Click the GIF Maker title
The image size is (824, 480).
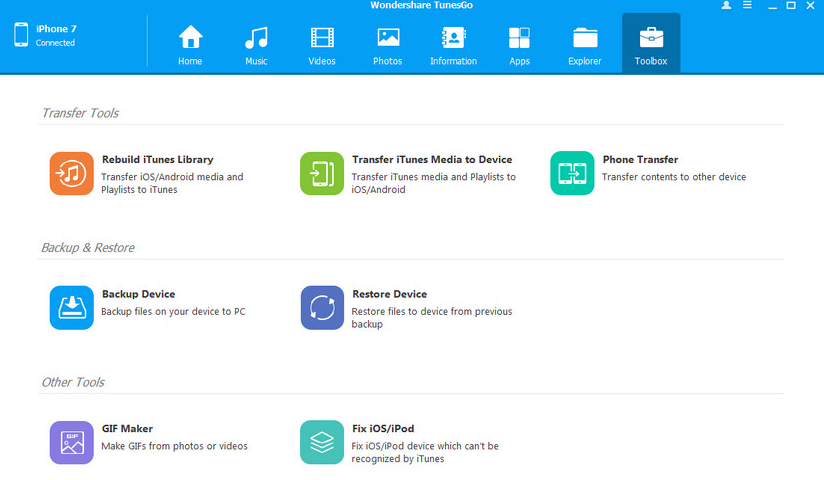click(x=127, y=428)
